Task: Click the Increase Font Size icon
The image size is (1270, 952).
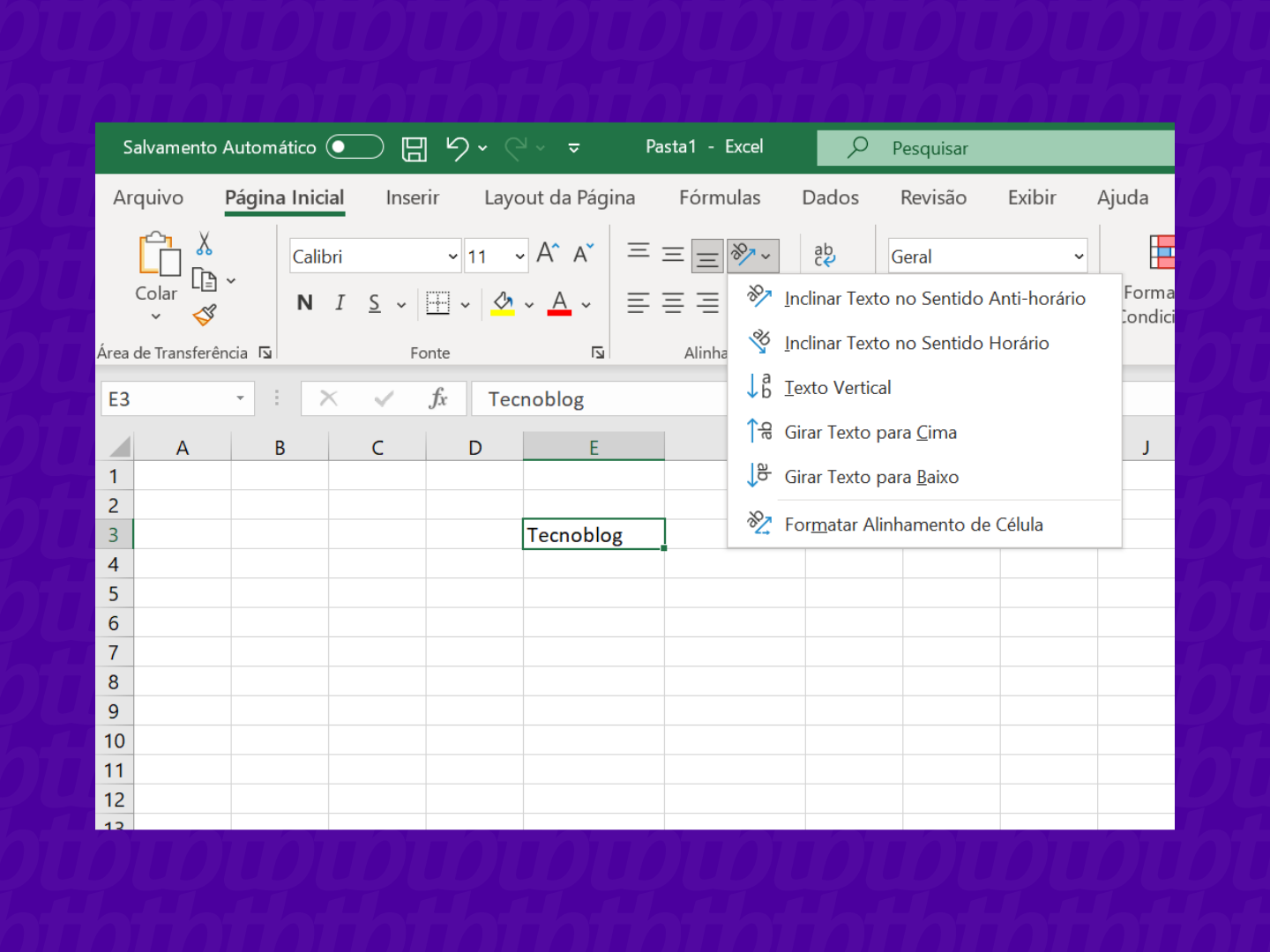Action: 548,253
